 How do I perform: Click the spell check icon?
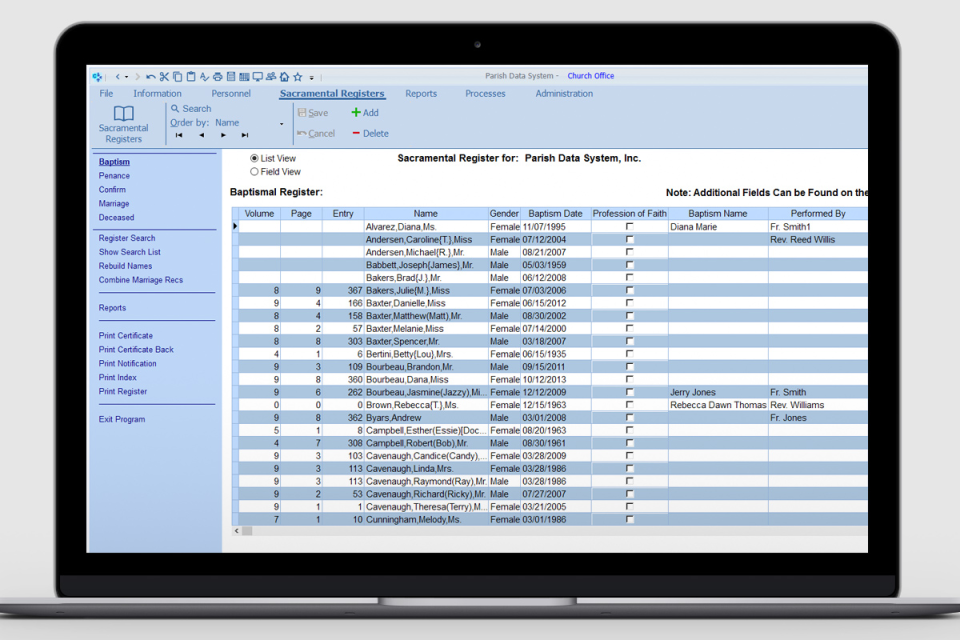click(x=204, y=77)
